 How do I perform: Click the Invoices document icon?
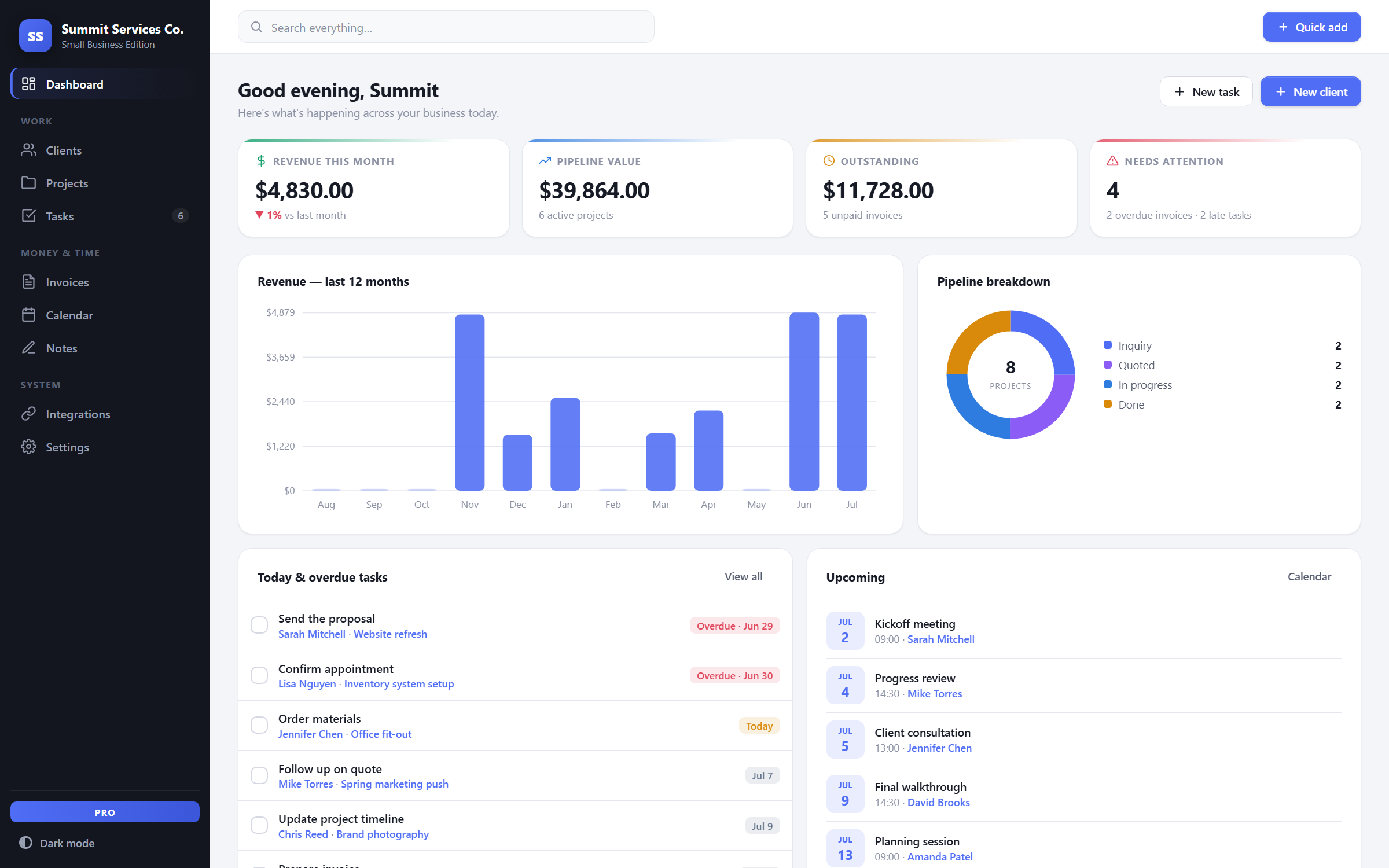pyautogui.click(x=28, y=282)
